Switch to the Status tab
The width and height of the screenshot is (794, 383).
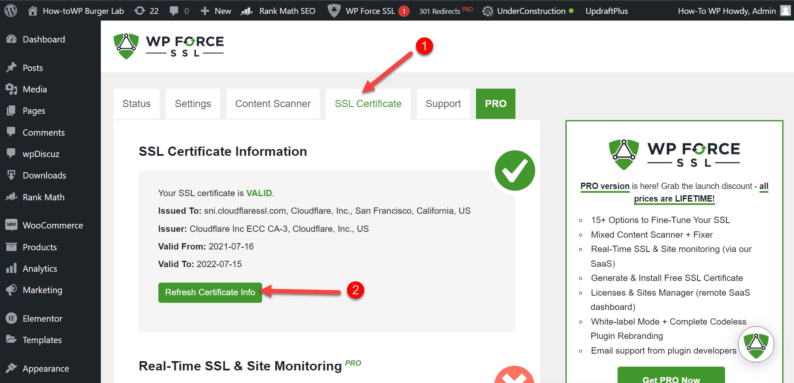coord(136,104)
